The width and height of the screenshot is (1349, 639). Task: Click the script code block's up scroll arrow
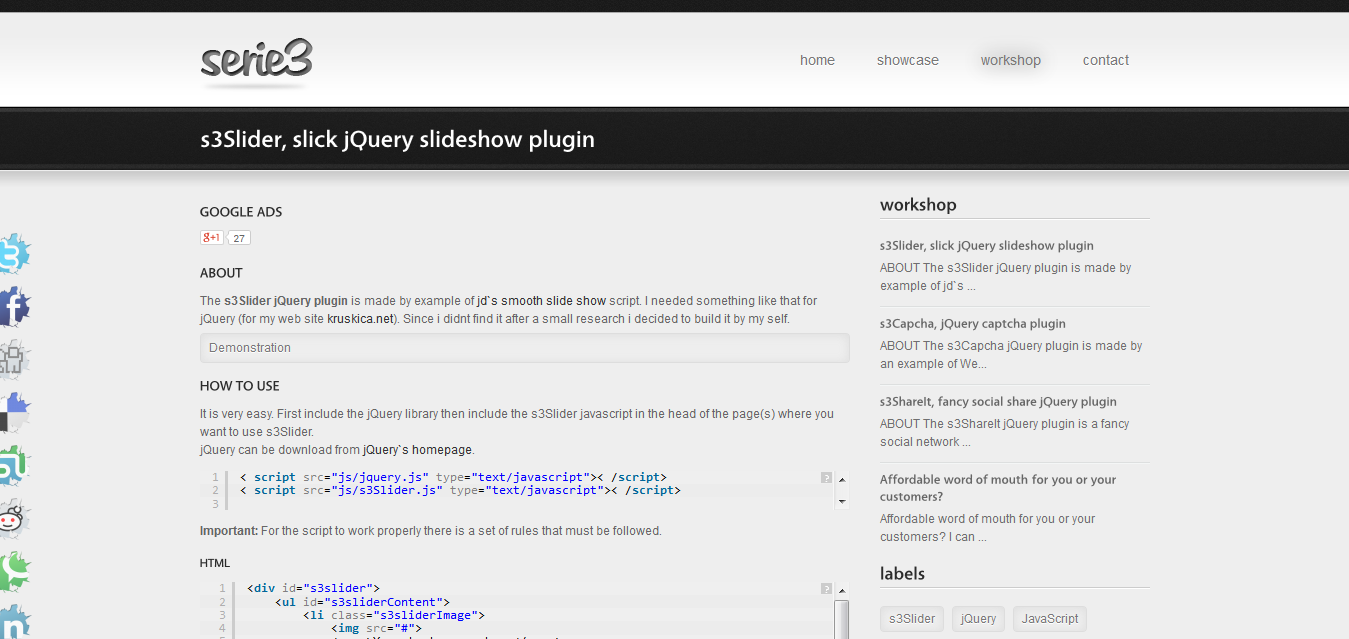click(842, 479)
